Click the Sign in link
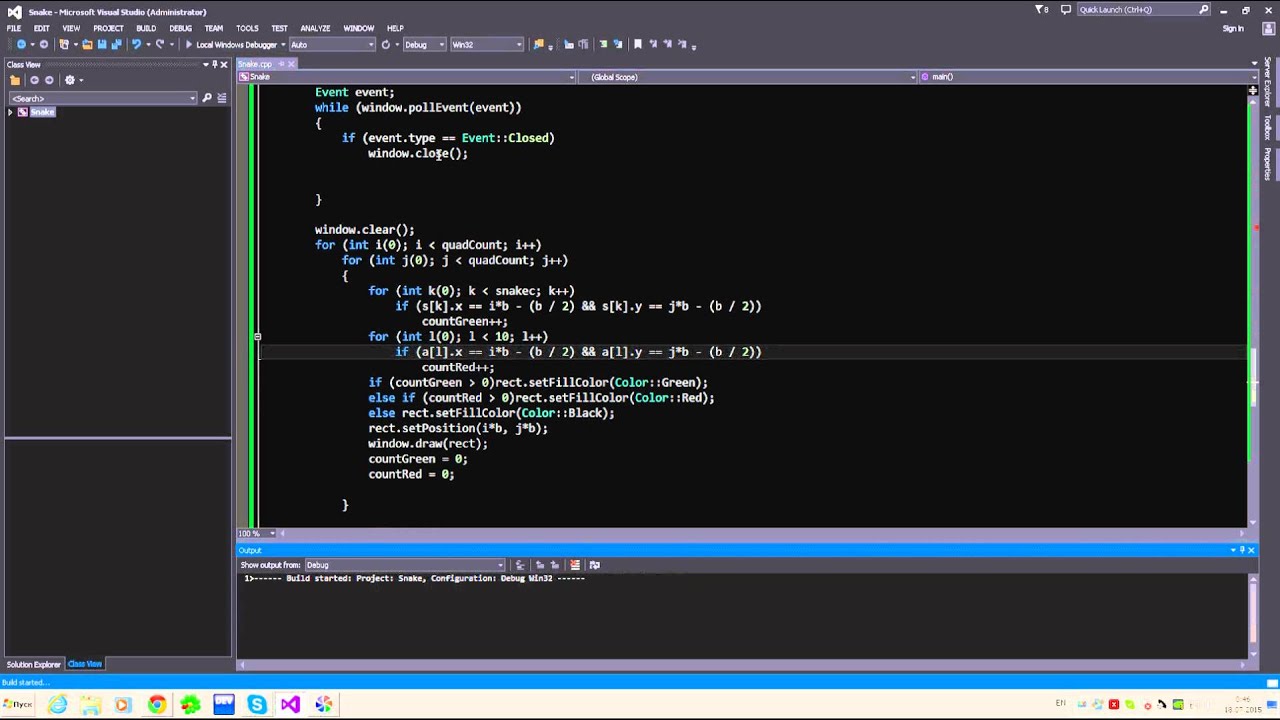The image size is (1280, 720). pyautogui.click(x=1233, y=28)
